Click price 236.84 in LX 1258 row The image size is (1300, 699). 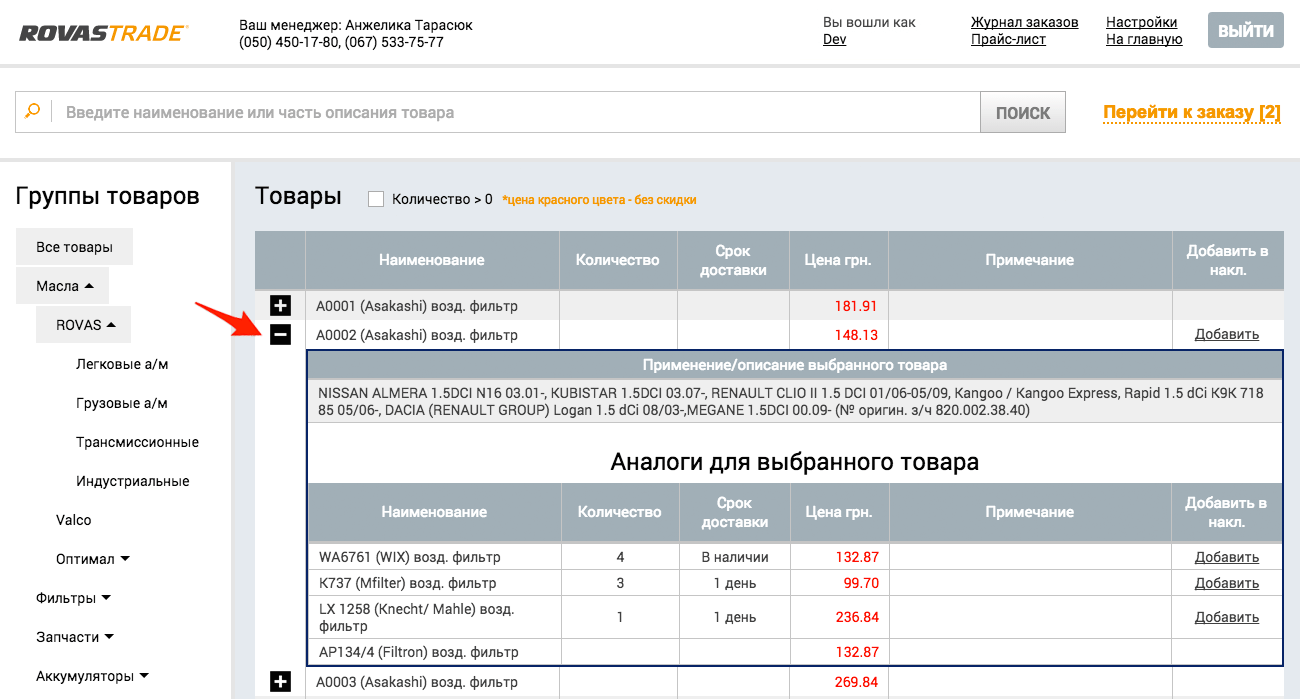(x=857, y=618)
